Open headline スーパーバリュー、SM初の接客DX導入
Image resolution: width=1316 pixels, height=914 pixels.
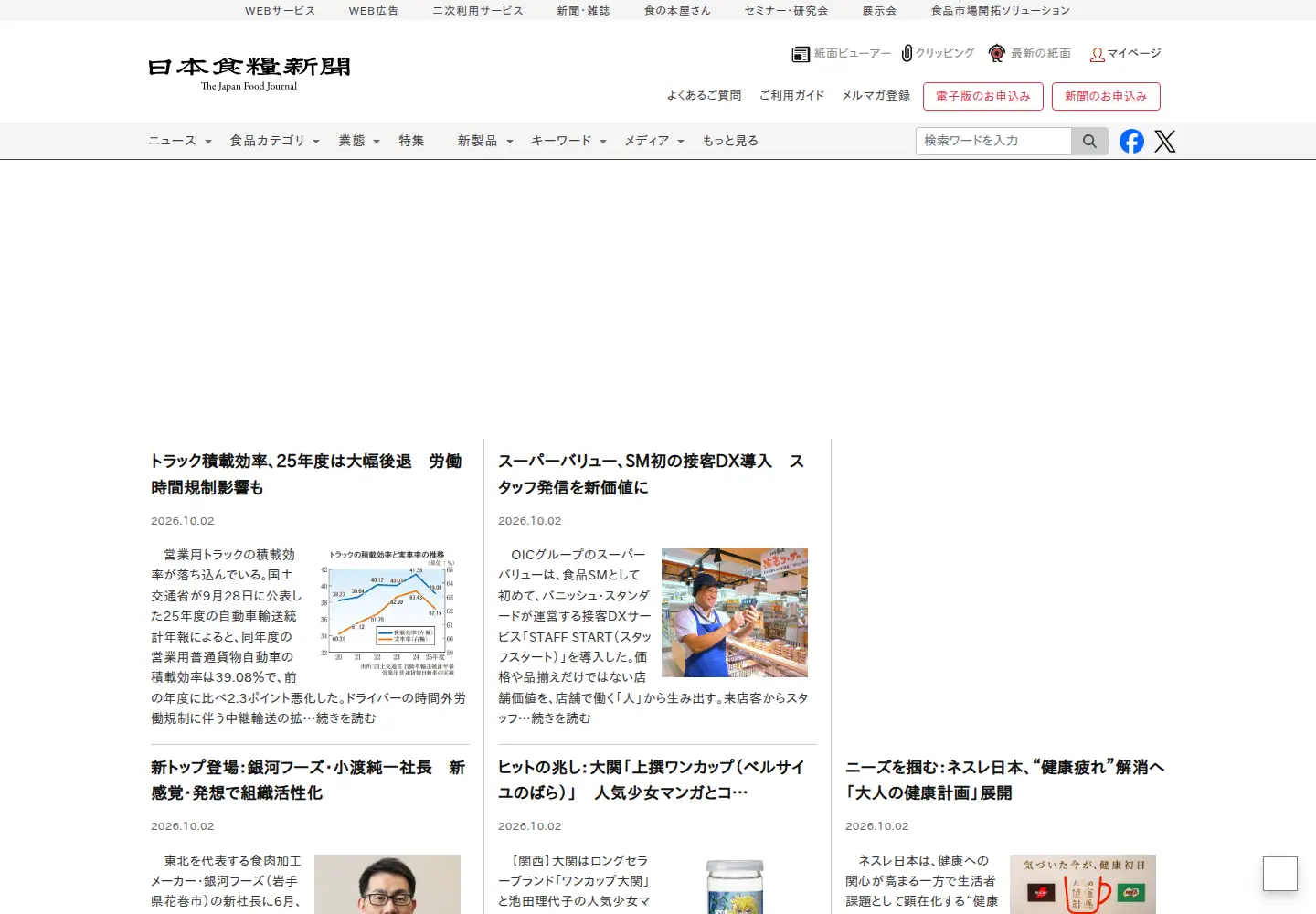652,474
